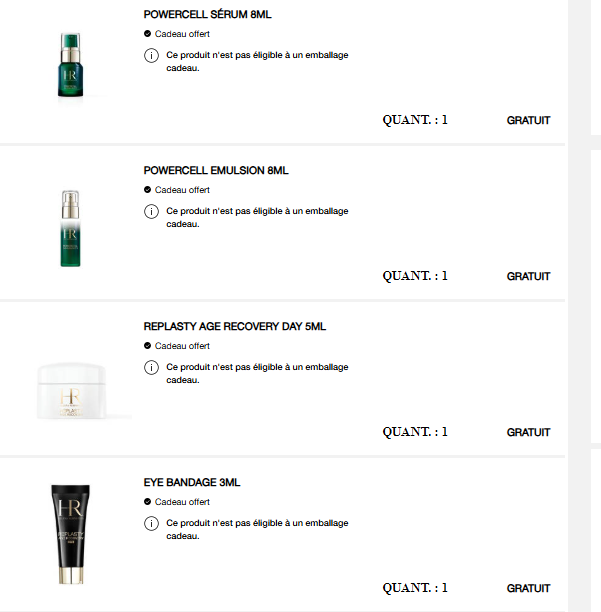The image size is (601, 612).
Task: Click the info icon under Powercell Sérum 8ML
Action: click(152, 55)
